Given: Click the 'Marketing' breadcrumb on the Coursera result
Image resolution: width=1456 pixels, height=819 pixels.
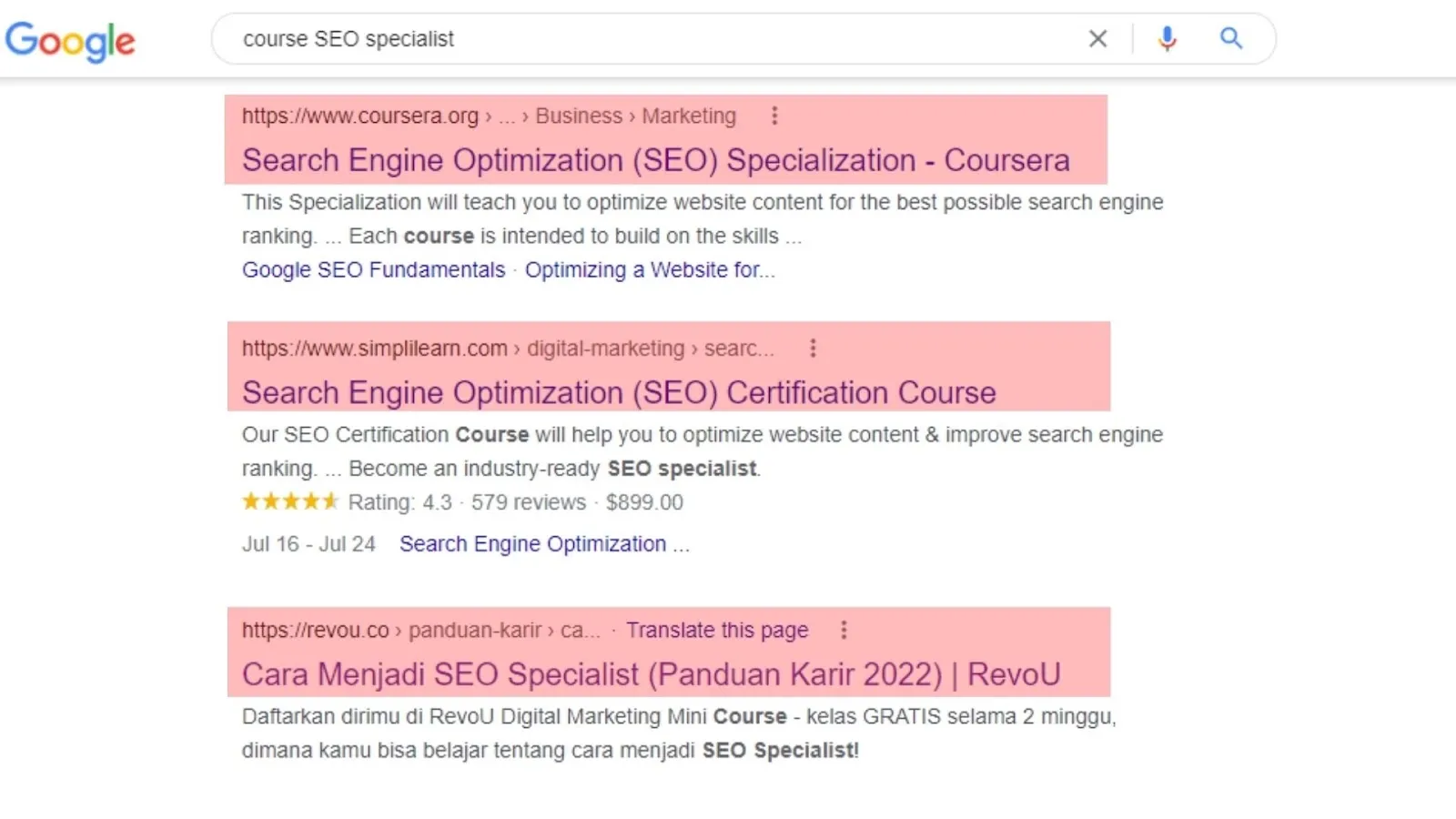Looking at the screenshot, I should coord(689,116).
